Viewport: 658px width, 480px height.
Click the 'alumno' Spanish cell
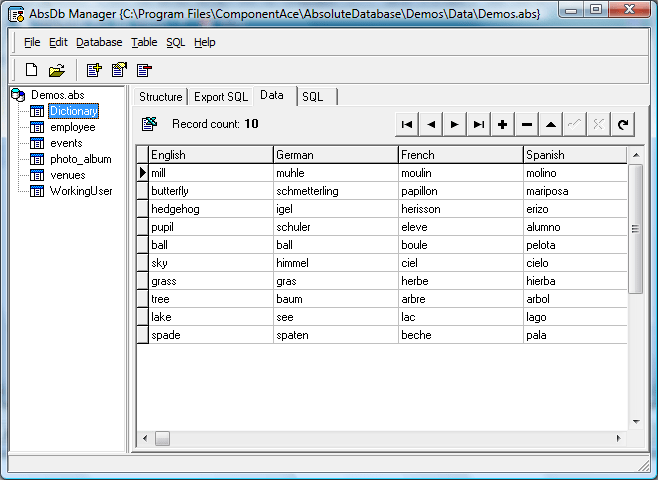[x=575, y=227]
